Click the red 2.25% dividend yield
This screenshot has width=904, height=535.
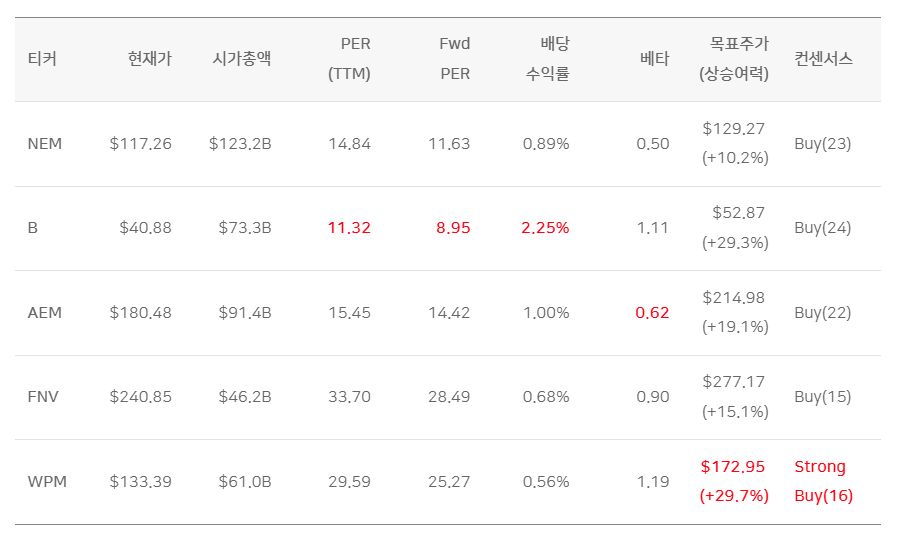coord(545,228)
